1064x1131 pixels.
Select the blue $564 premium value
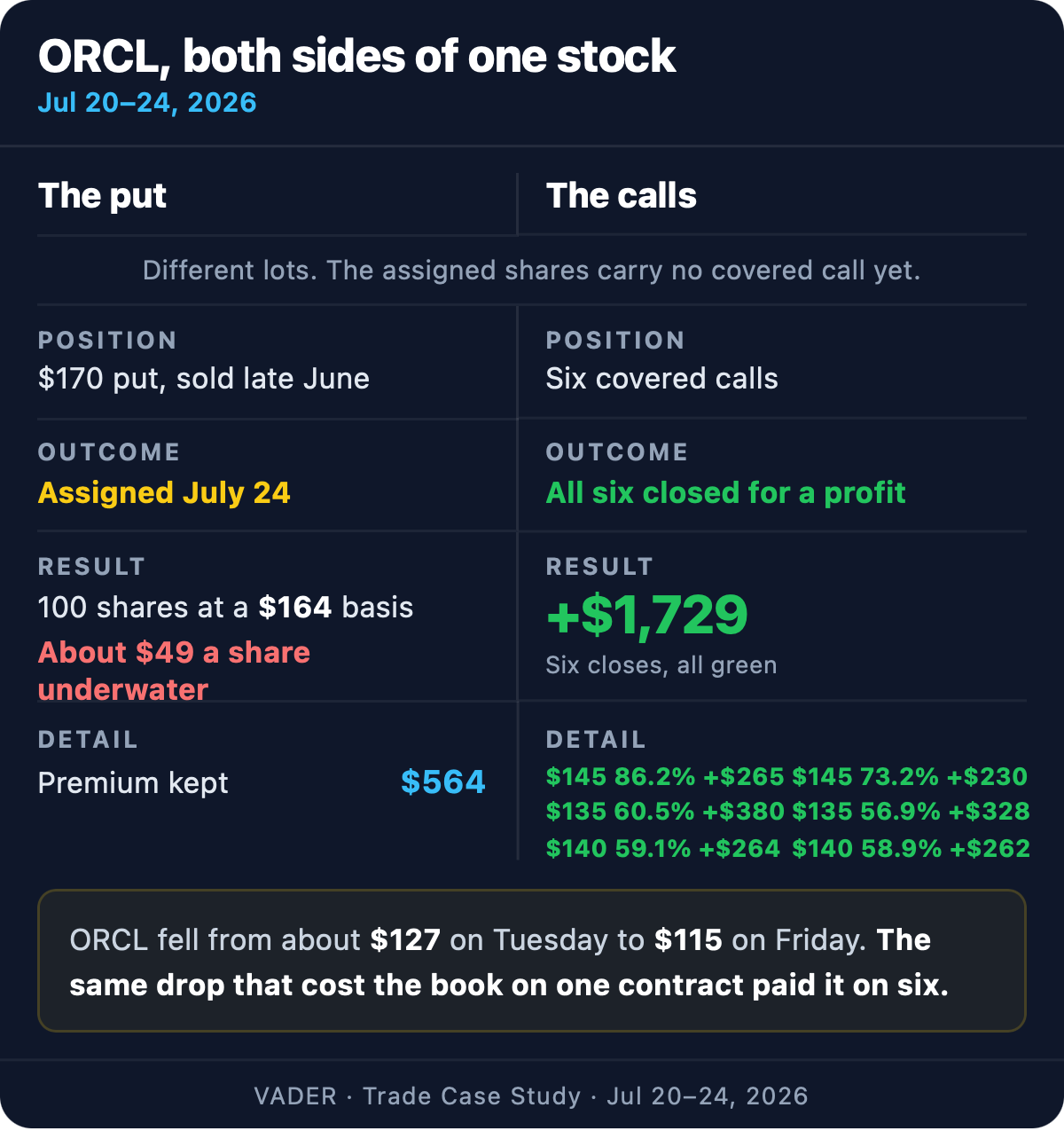[x=443, y=782]
